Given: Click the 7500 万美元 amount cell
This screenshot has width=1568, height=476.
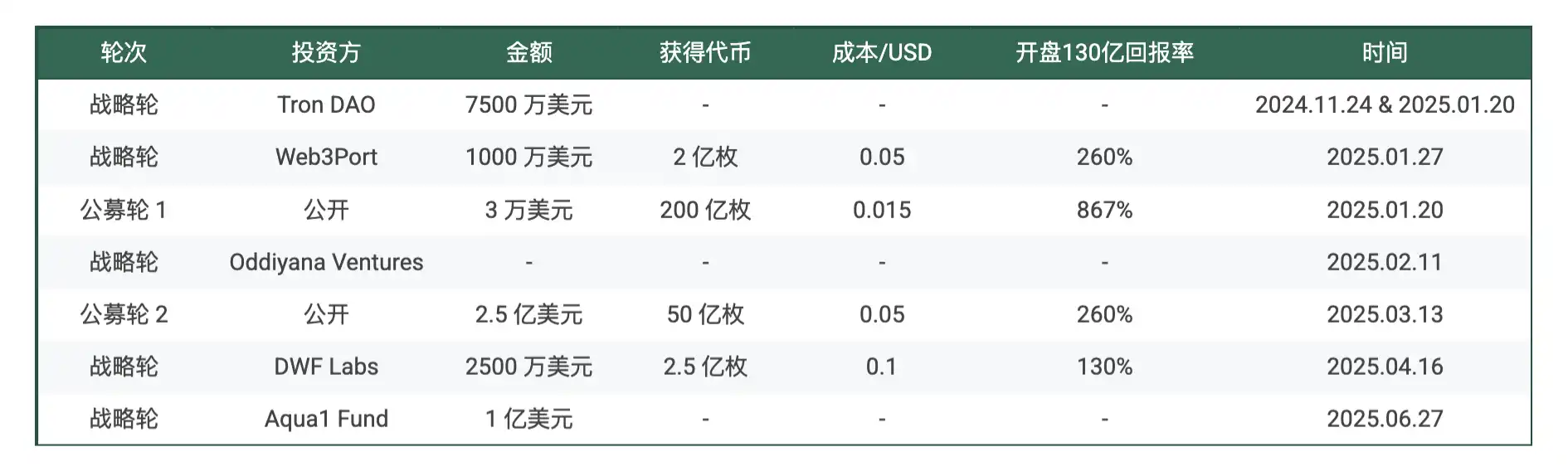Looking at the screenshot, I should [528, 105].
